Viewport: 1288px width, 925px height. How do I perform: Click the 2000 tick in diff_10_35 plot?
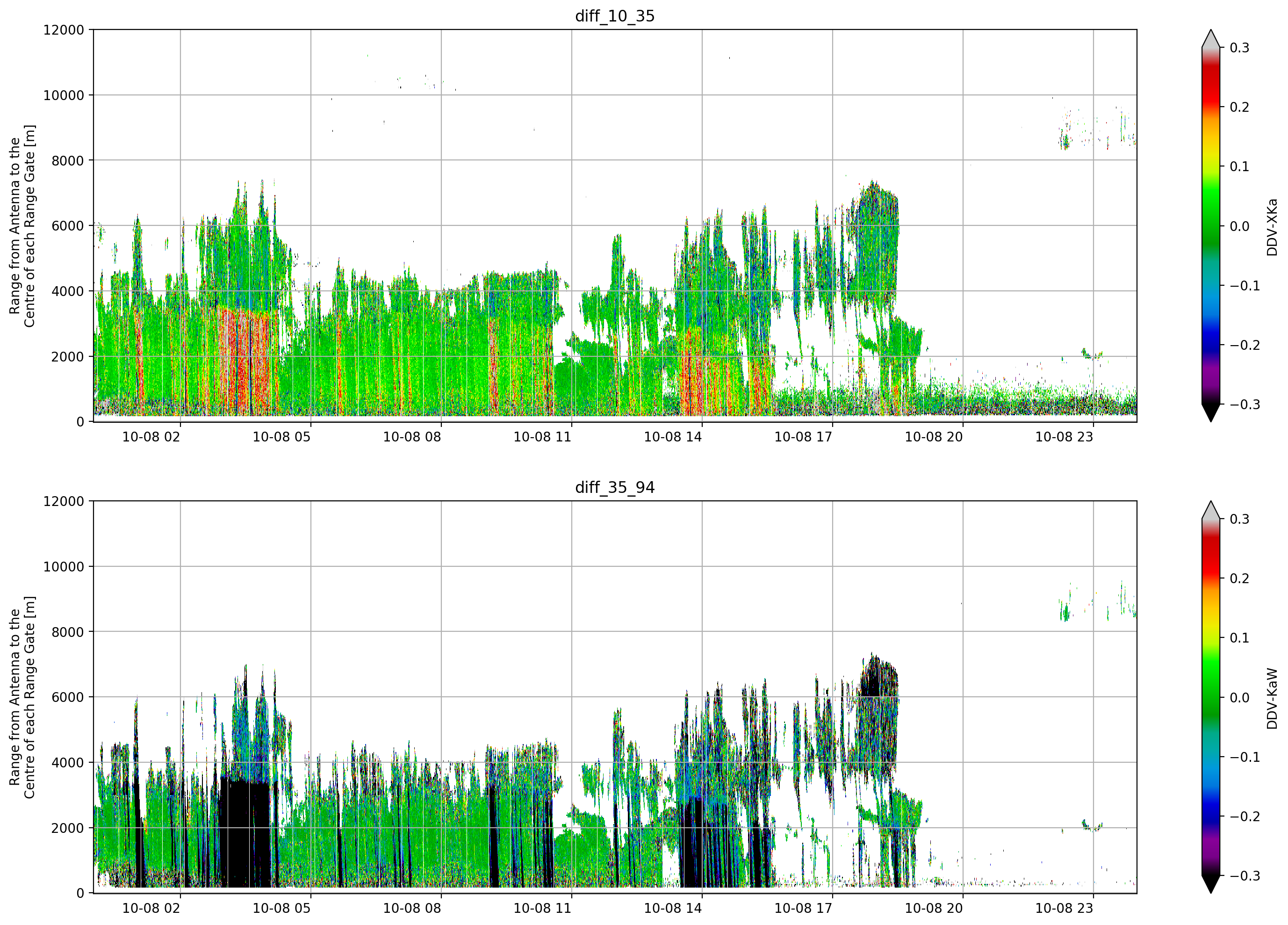68,357
